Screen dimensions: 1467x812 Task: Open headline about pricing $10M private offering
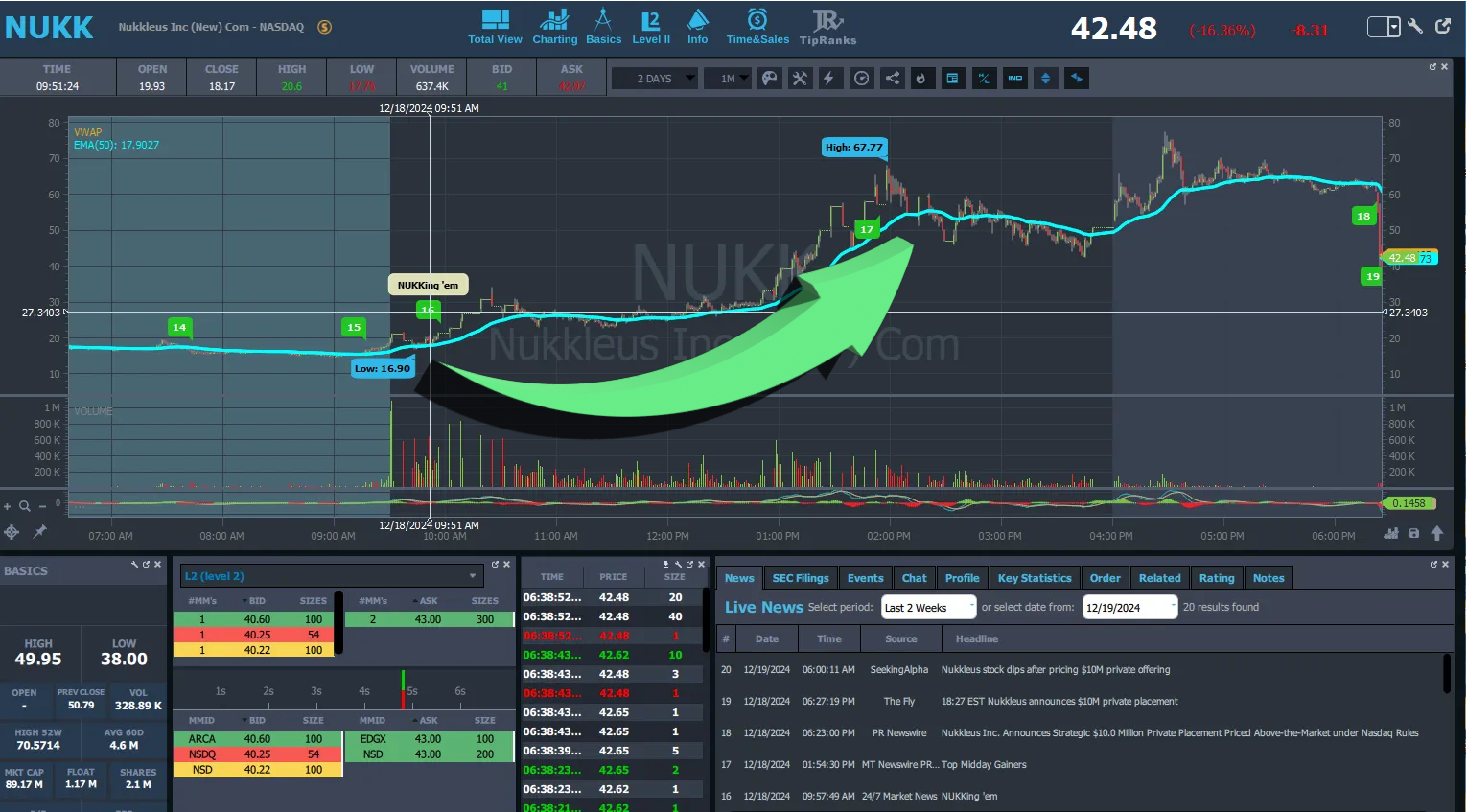1056,670
